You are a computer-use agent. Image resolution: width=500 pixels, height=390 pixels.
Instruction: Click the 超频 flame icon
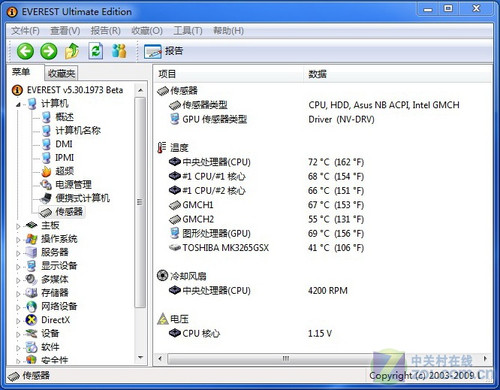point(46,171)
